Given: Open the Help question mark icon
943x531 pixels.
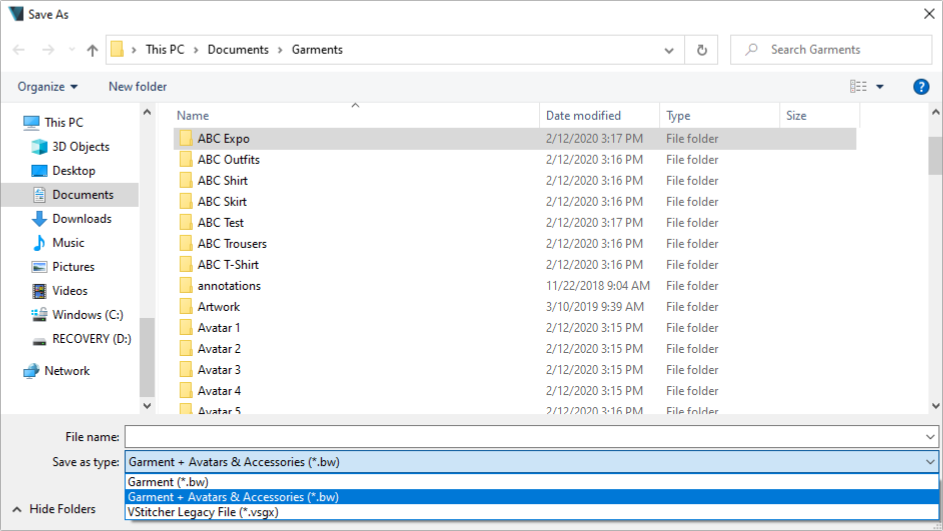Looking at the screenshot, I should (921, 87).
